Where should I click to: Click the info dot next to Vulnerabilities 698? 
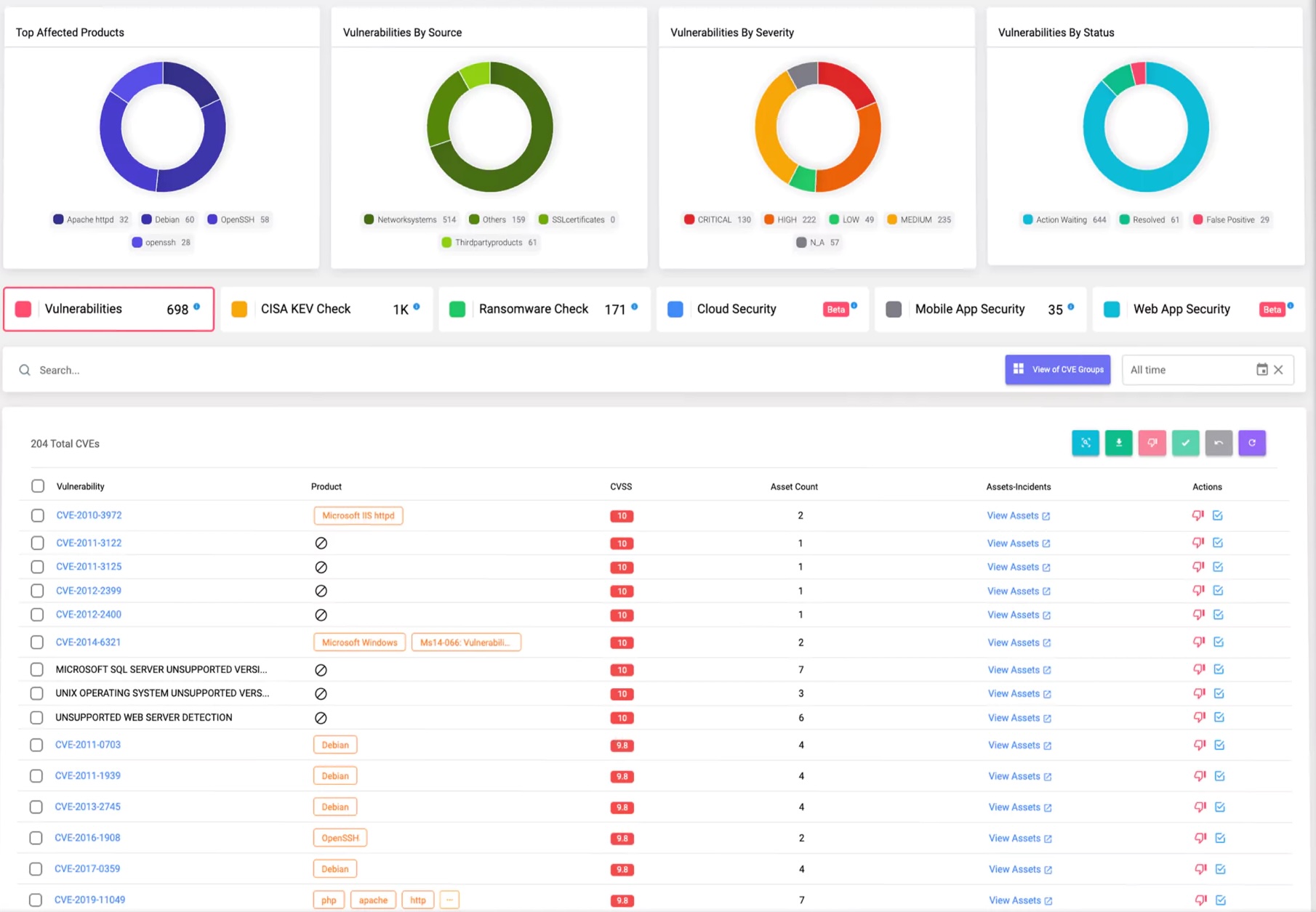coord(196,306)
